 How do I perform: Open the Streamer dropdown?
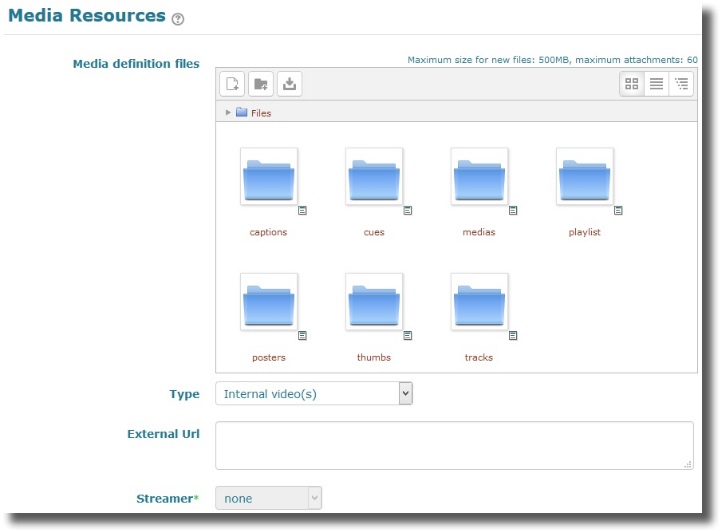click(x=269, y=498)
